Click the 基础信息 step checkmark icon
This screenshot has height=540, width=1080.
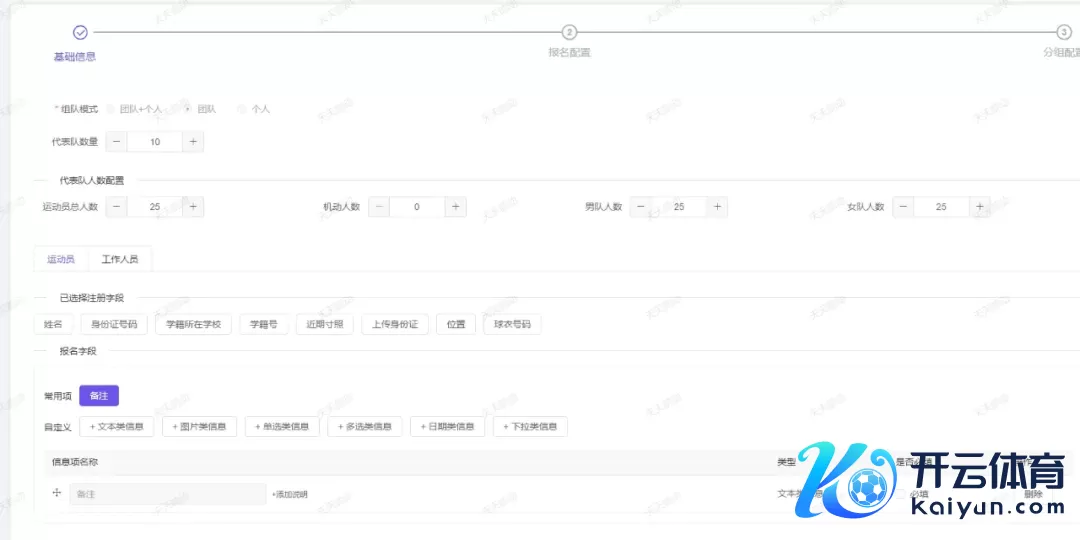[x=80, y=33]
